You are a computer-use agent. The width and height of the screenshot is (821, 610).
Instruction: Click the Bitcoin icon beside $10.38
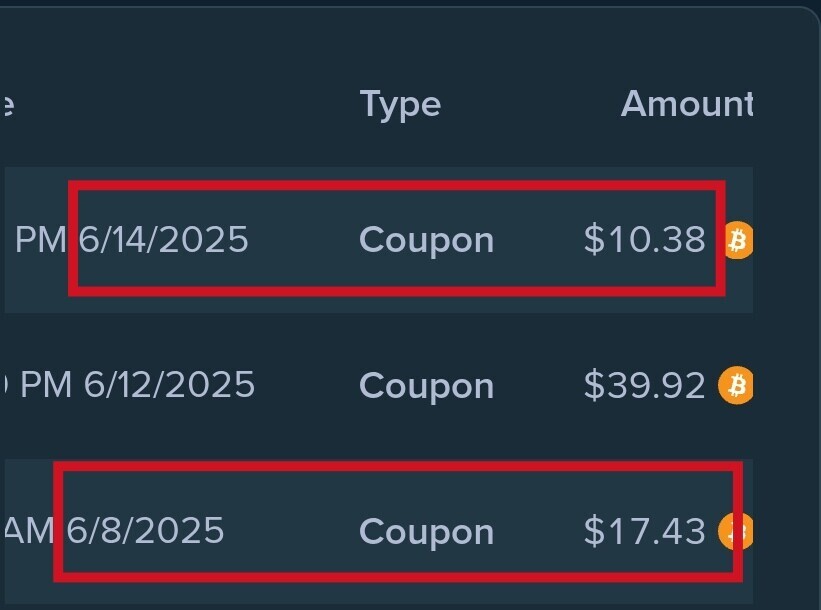point(739,240)
